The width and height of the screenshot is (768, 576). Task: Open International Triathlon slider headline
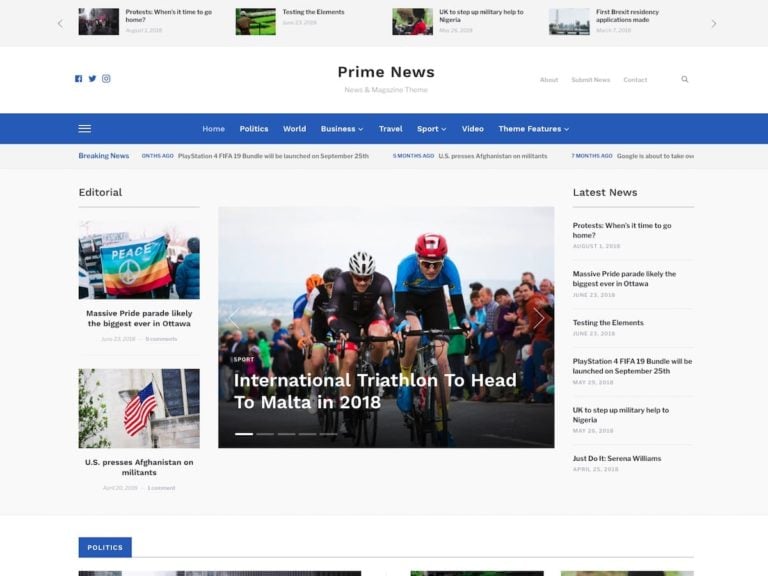tap(375, 391)
